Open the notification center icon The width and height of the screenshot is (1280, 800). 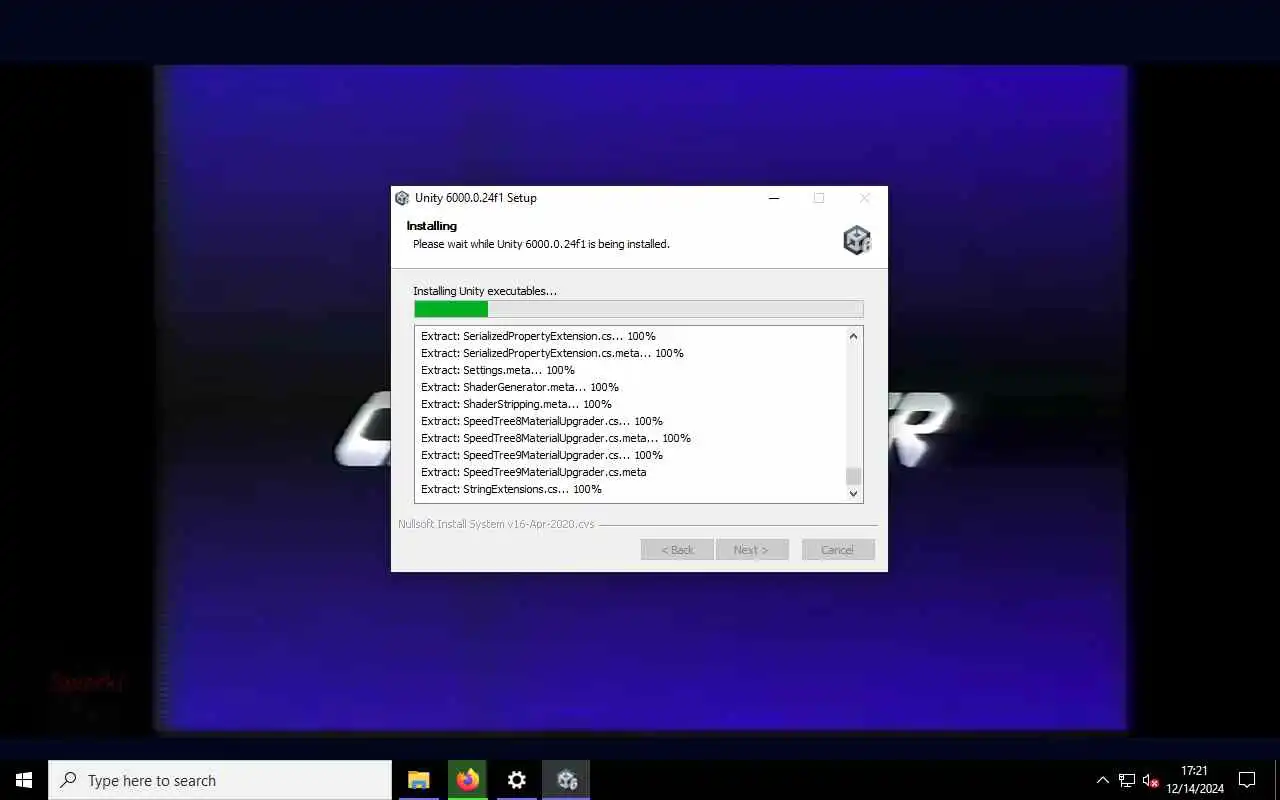[x=1247, y=780]
